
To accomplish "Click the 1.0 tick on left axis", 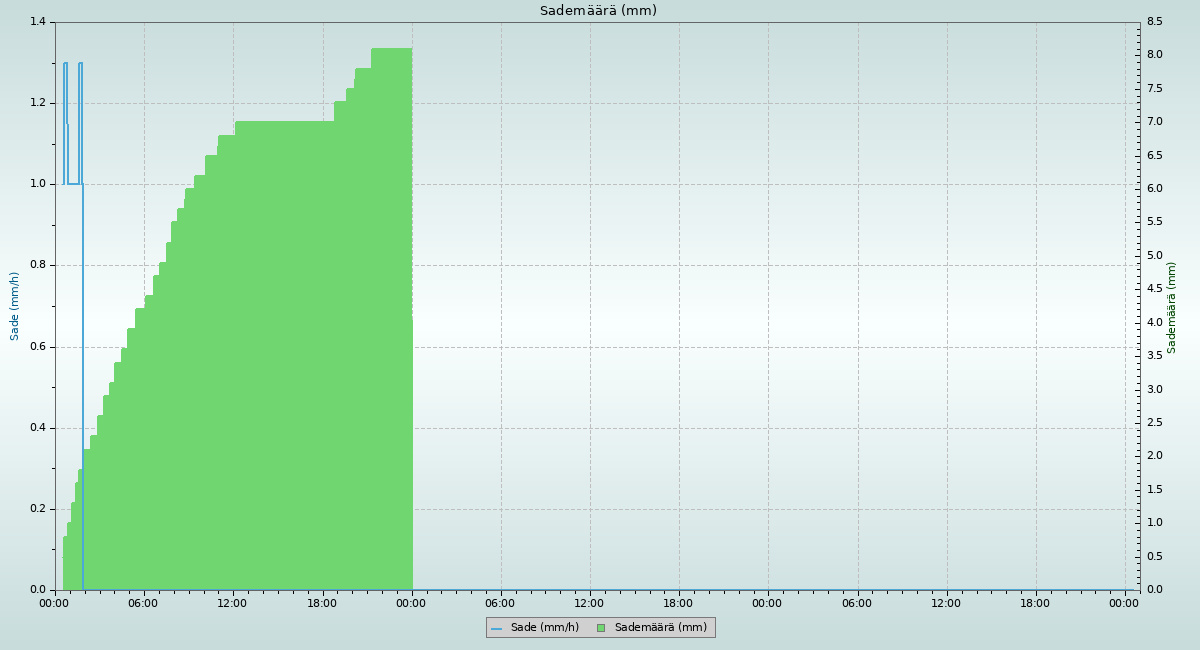I will 40,184.
